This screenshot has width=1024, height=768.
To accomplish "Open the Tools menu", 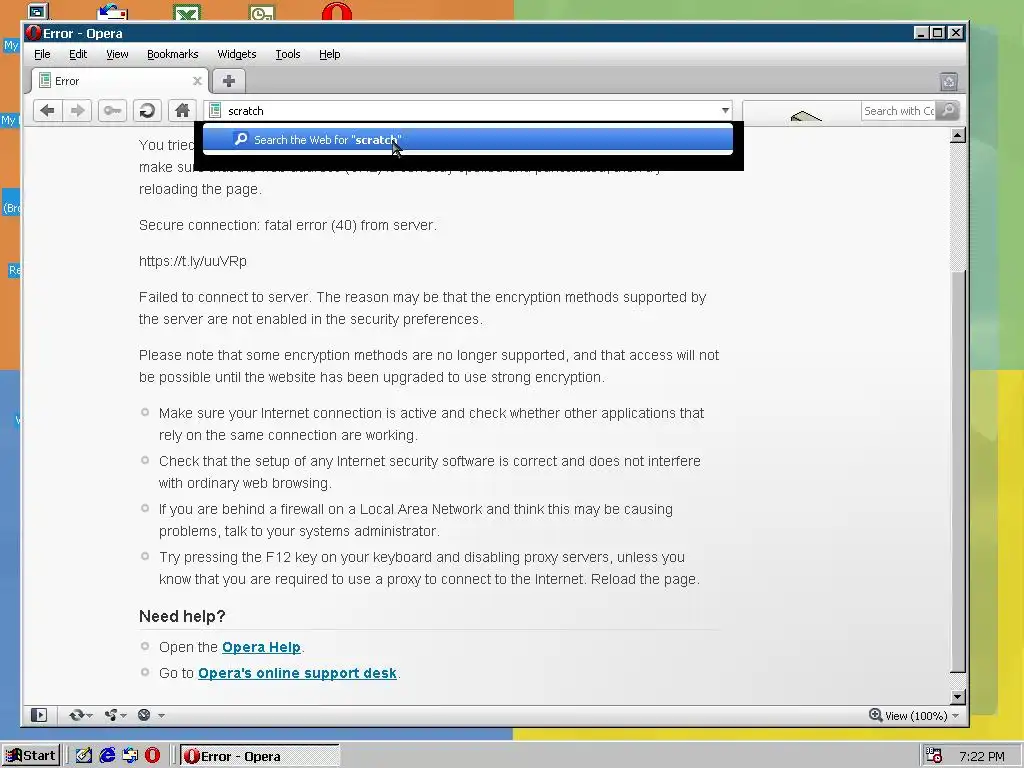I will coord(287,54).
